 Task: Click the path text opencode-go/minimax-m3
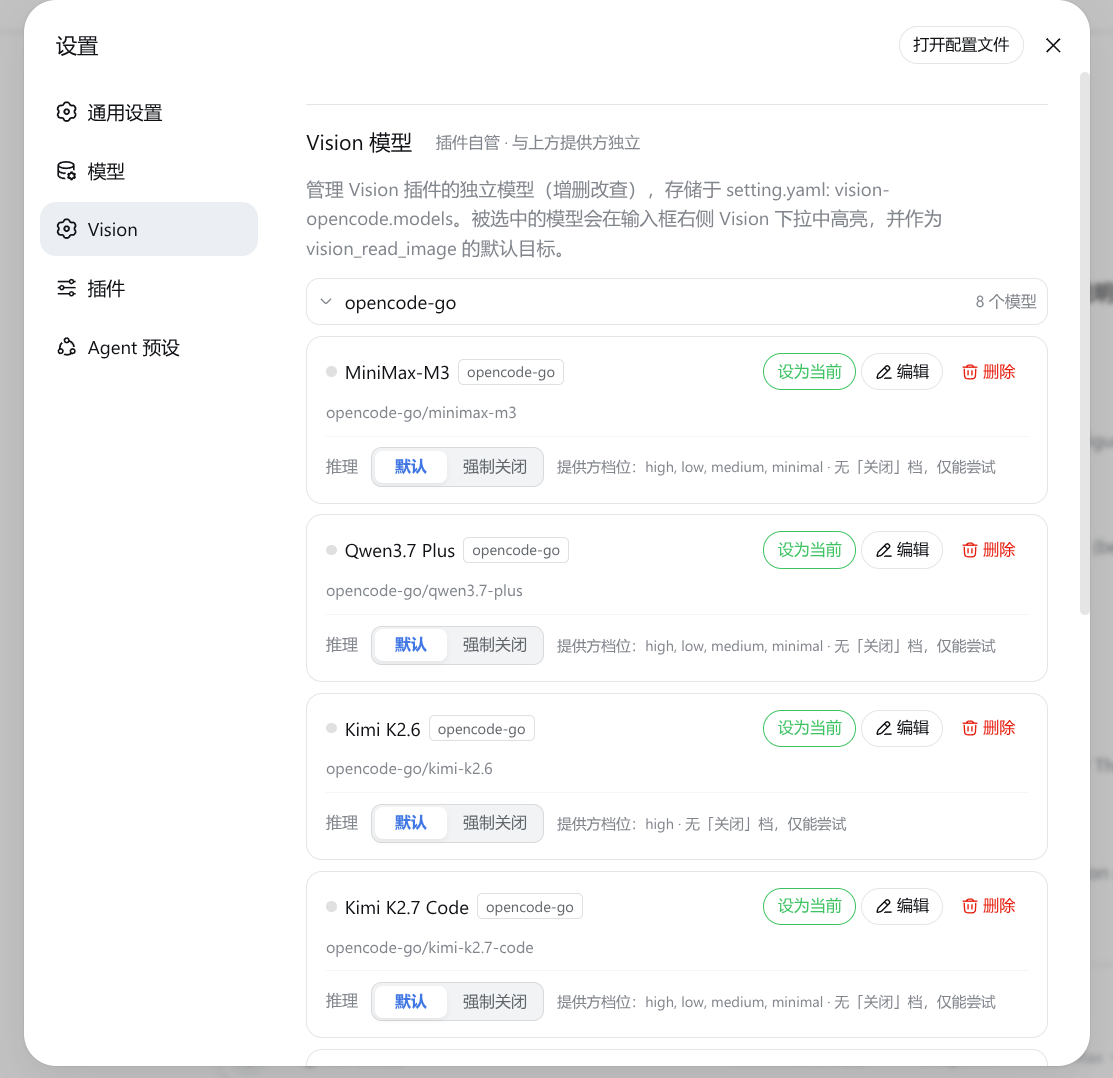coord(421,412)
